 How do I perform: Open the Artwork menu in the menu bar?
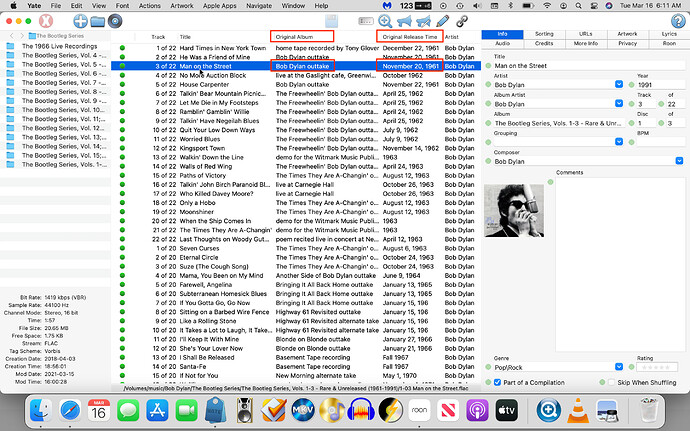(182, 6)
